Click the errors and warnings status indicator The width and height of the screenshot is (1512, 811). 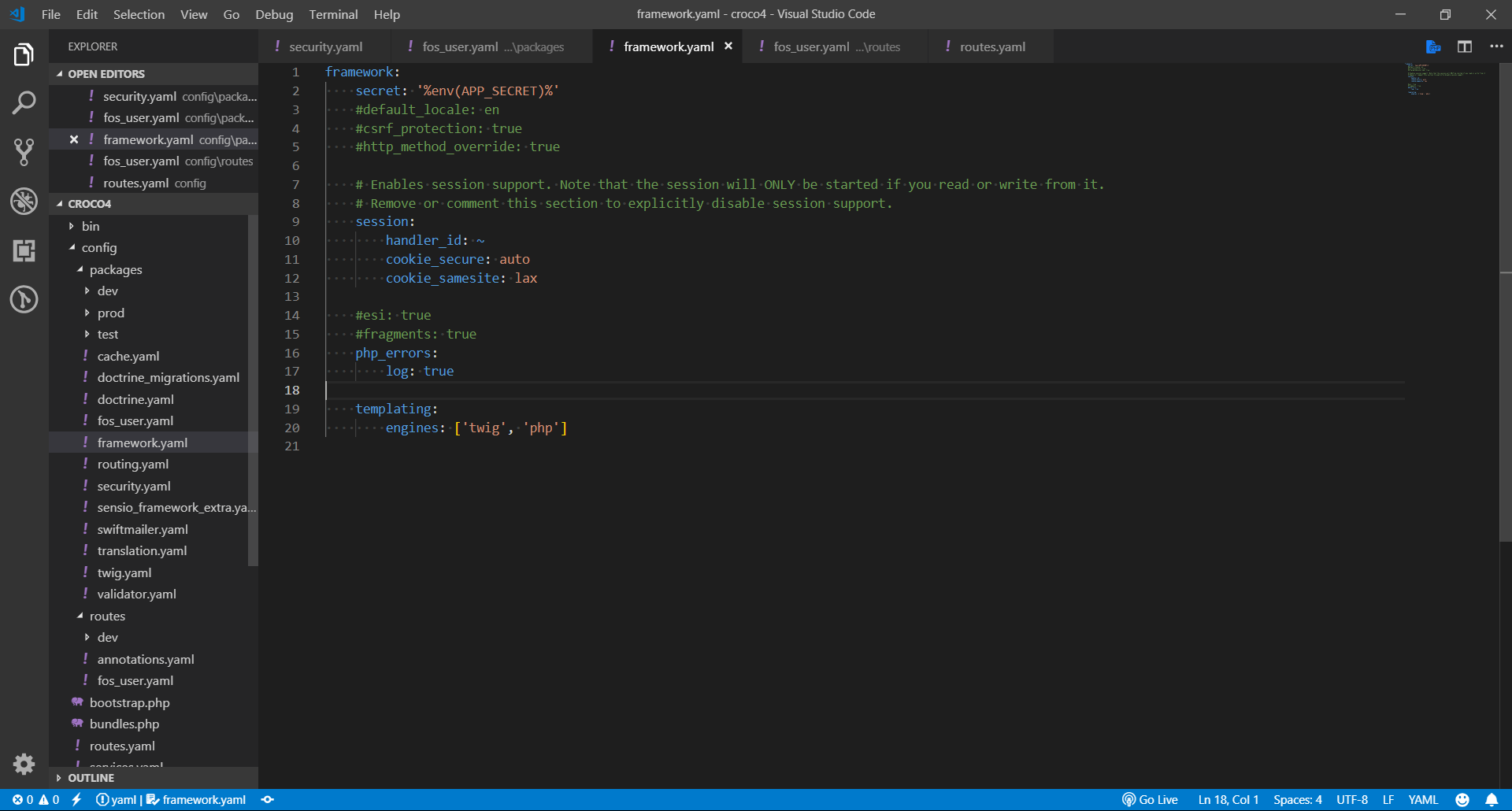(35, 800)
